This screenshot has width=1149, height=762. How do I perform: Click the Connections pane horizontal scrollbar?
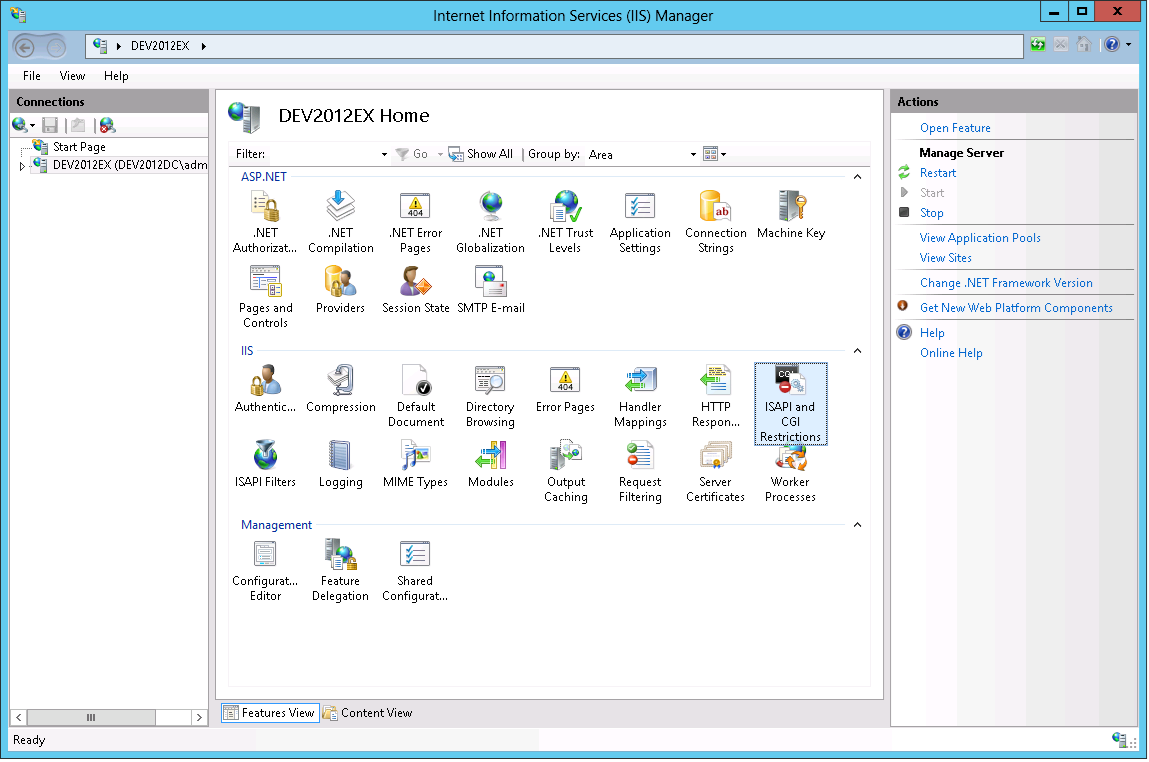tap(90, 717)
